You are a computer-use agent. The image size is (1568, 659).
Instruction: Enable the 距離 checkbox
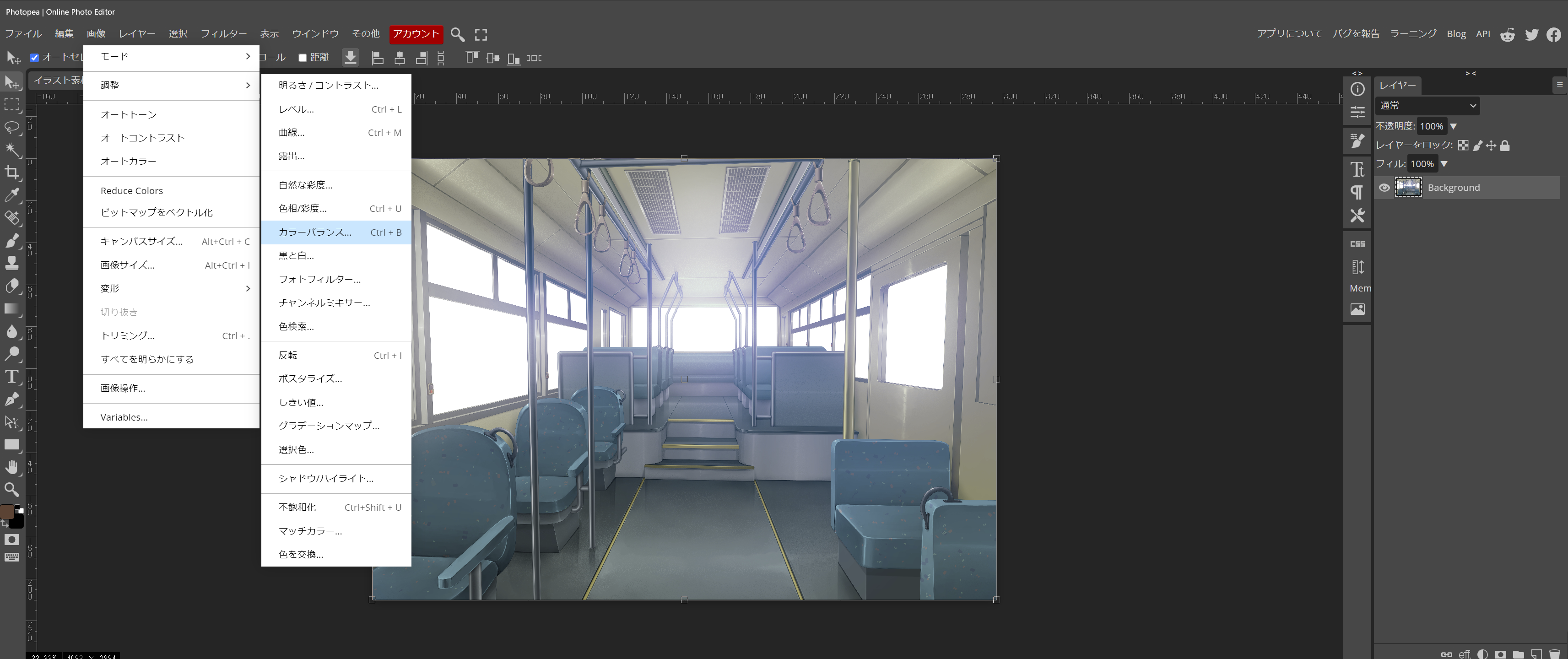pyautogui.click(x=303, y=58)
